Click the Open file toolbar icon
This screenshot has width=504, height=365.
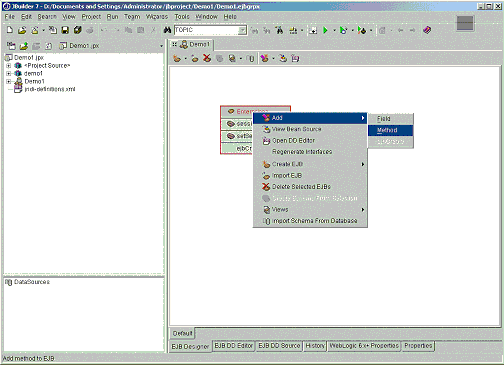(22, 30)
